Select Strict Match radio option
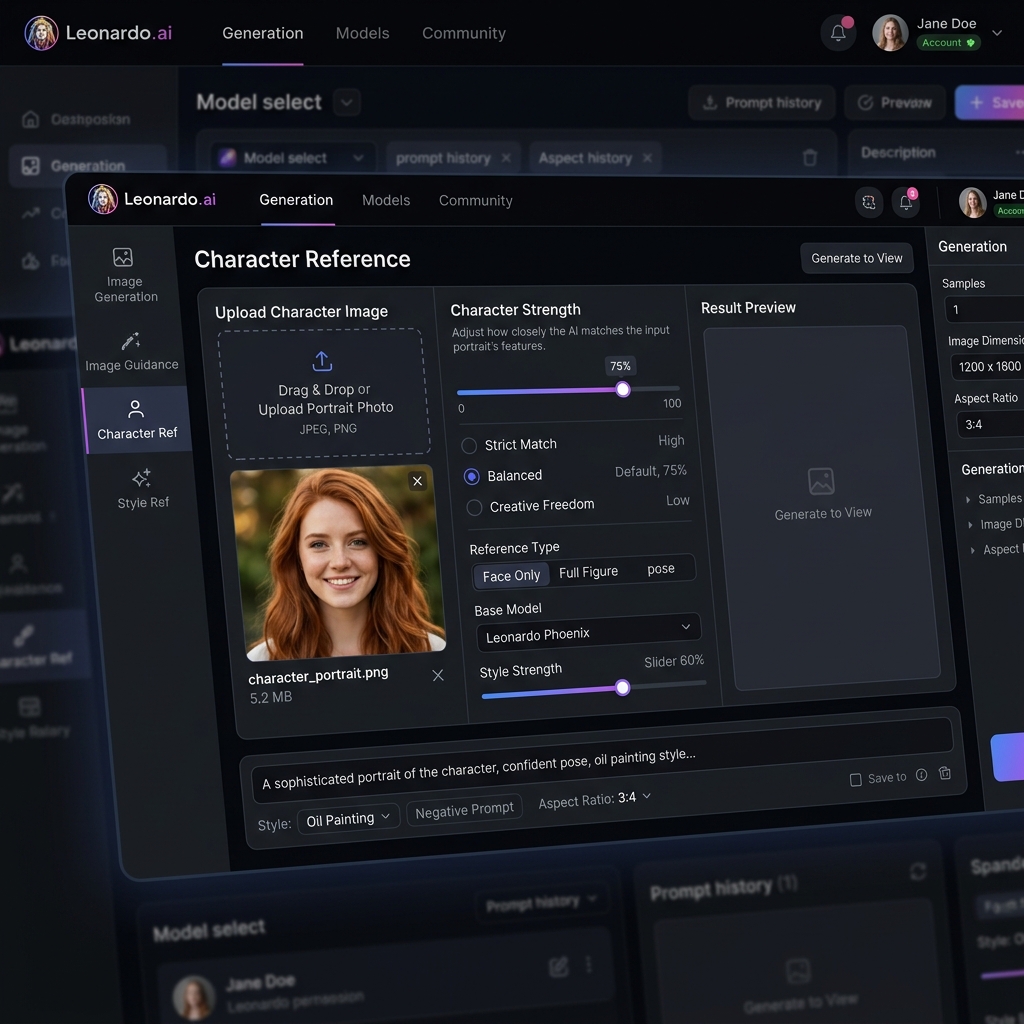The height and width of the screenshot is (1024, 1024). tap(469, 446)
